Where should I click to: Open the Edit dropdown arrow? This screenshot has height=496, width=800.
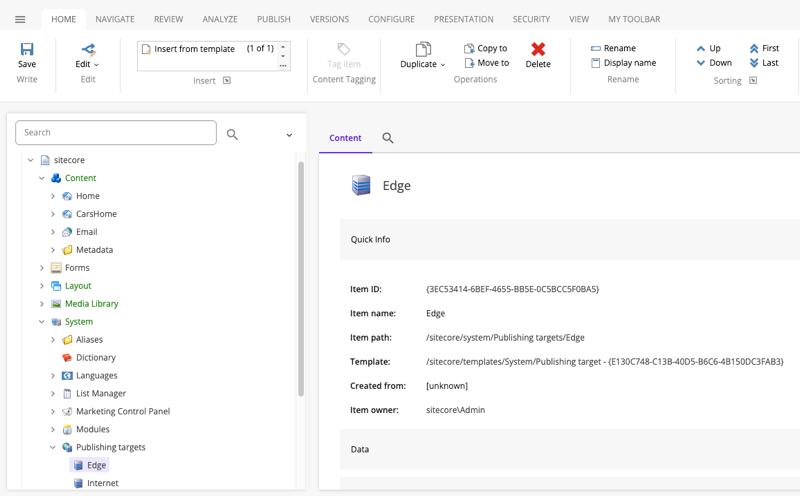(96, 65)
